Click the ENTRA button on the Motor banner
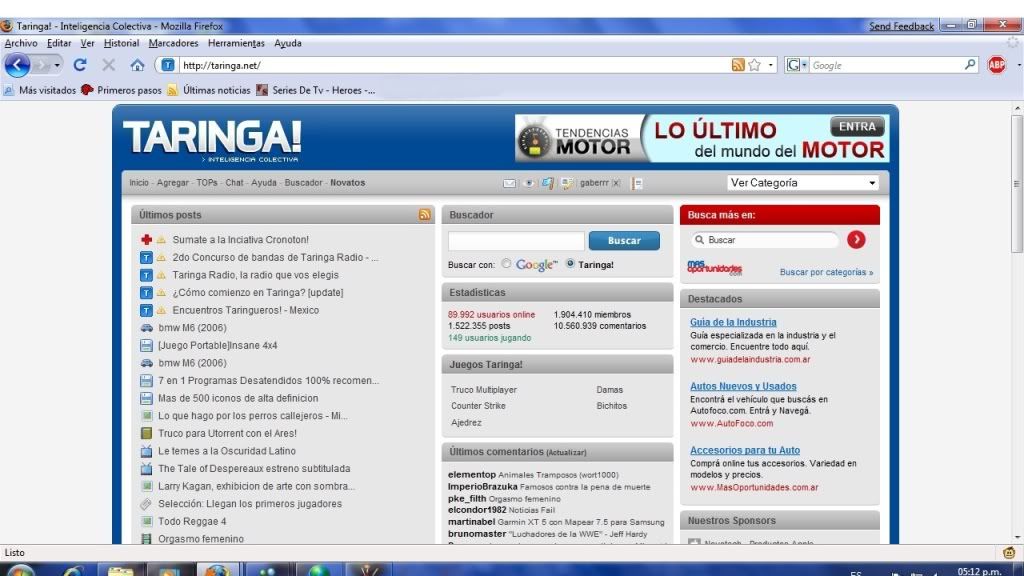 coord(857,127)
